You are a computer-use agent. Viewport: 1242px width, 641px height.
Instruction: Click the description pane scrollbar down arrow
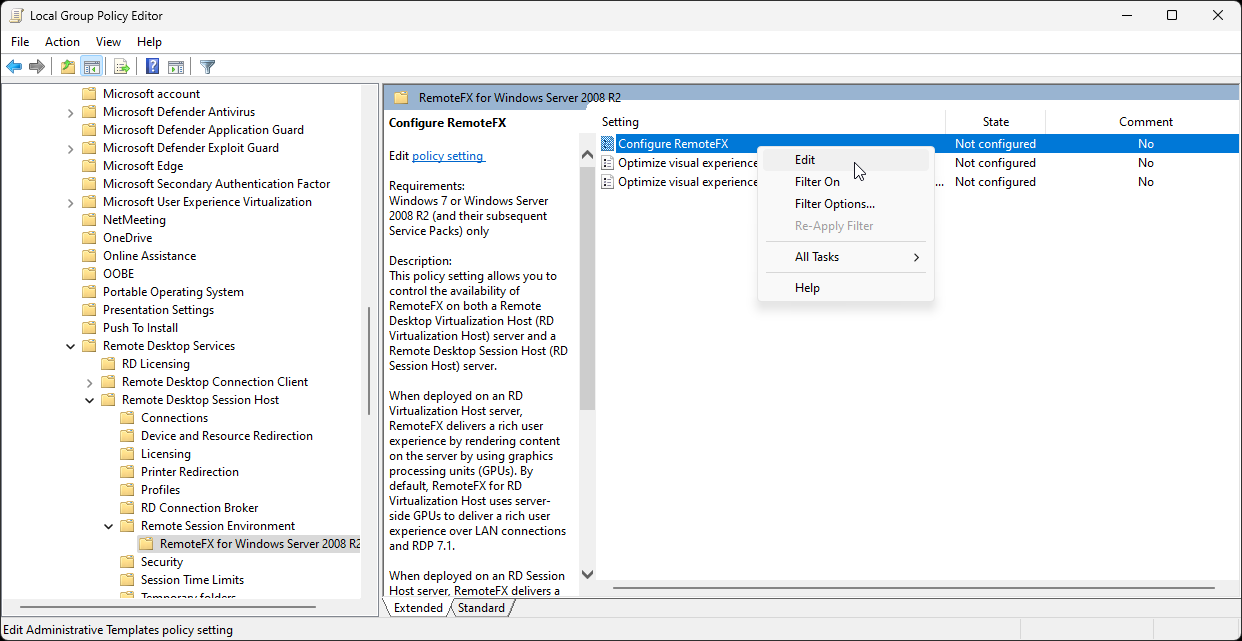(x=587, y=575)
